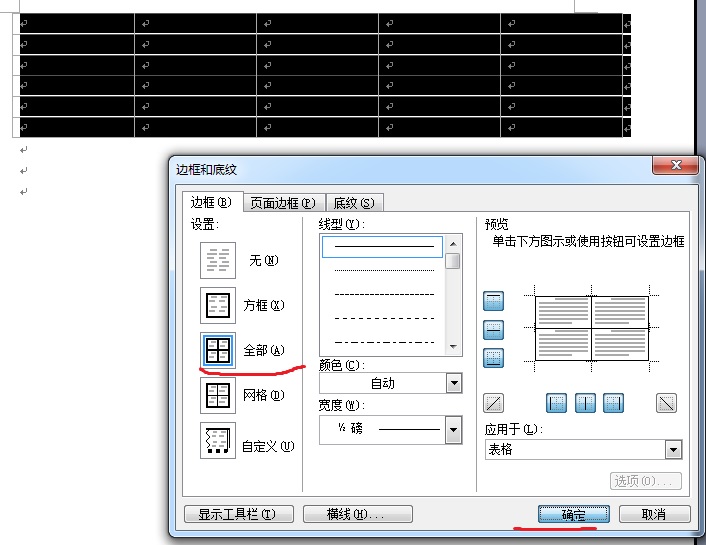Choose the Box (方框) border setting icon

218,305
